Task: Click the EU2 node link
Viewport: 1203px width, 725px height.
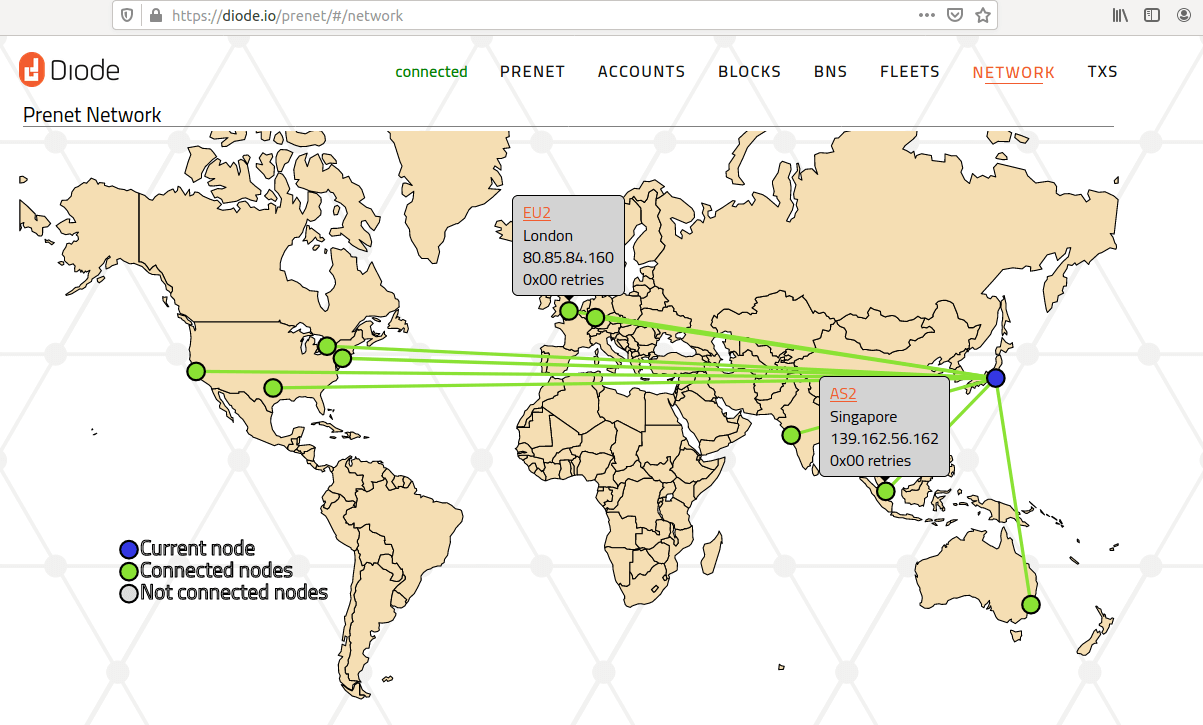Action: [537, 213]
